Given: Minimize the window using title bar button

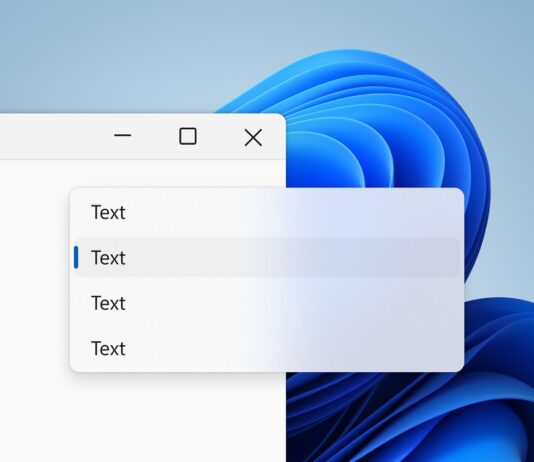Looking at the screenshot, I should point(123,136).
